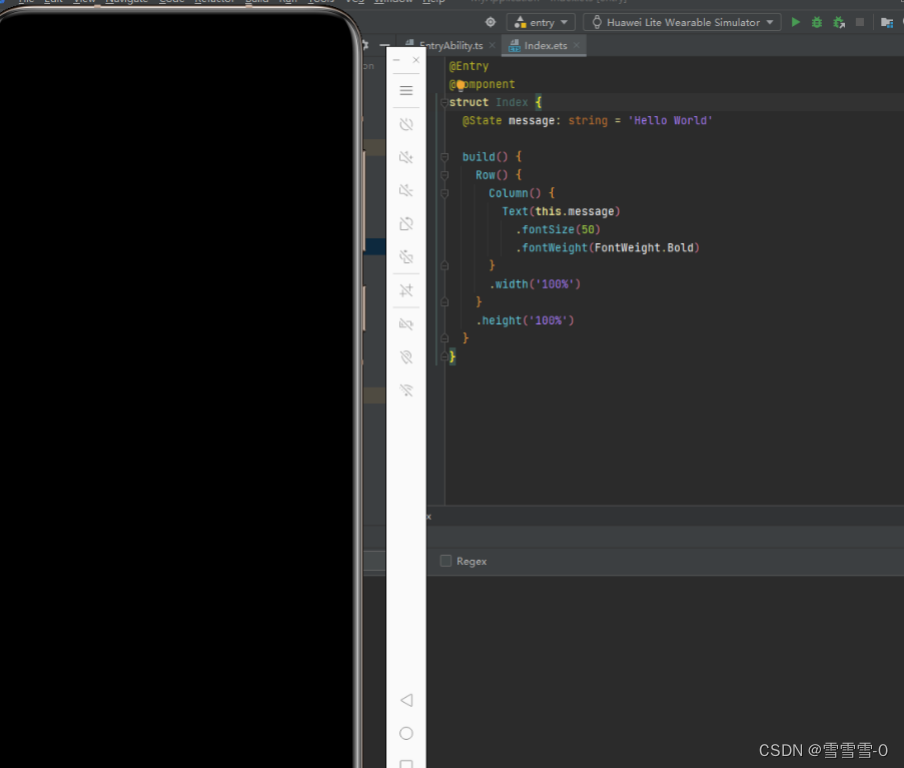Click the @State message declaration

click(x=587, y=121)
